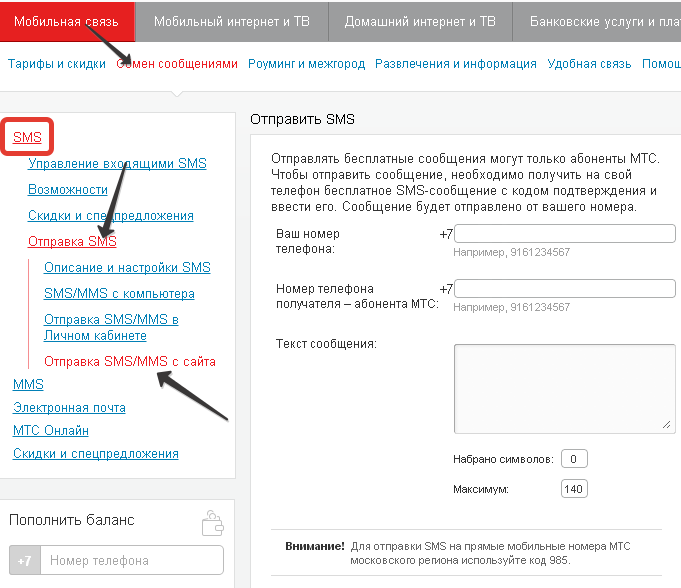Click the Возможности sidebar link
This screenshot has width=681, height=588.
tap(68, 190)
